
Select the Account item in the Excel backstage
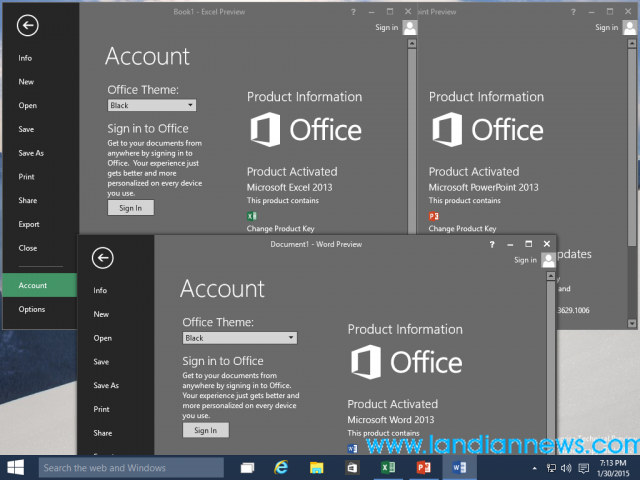point(40,285)
